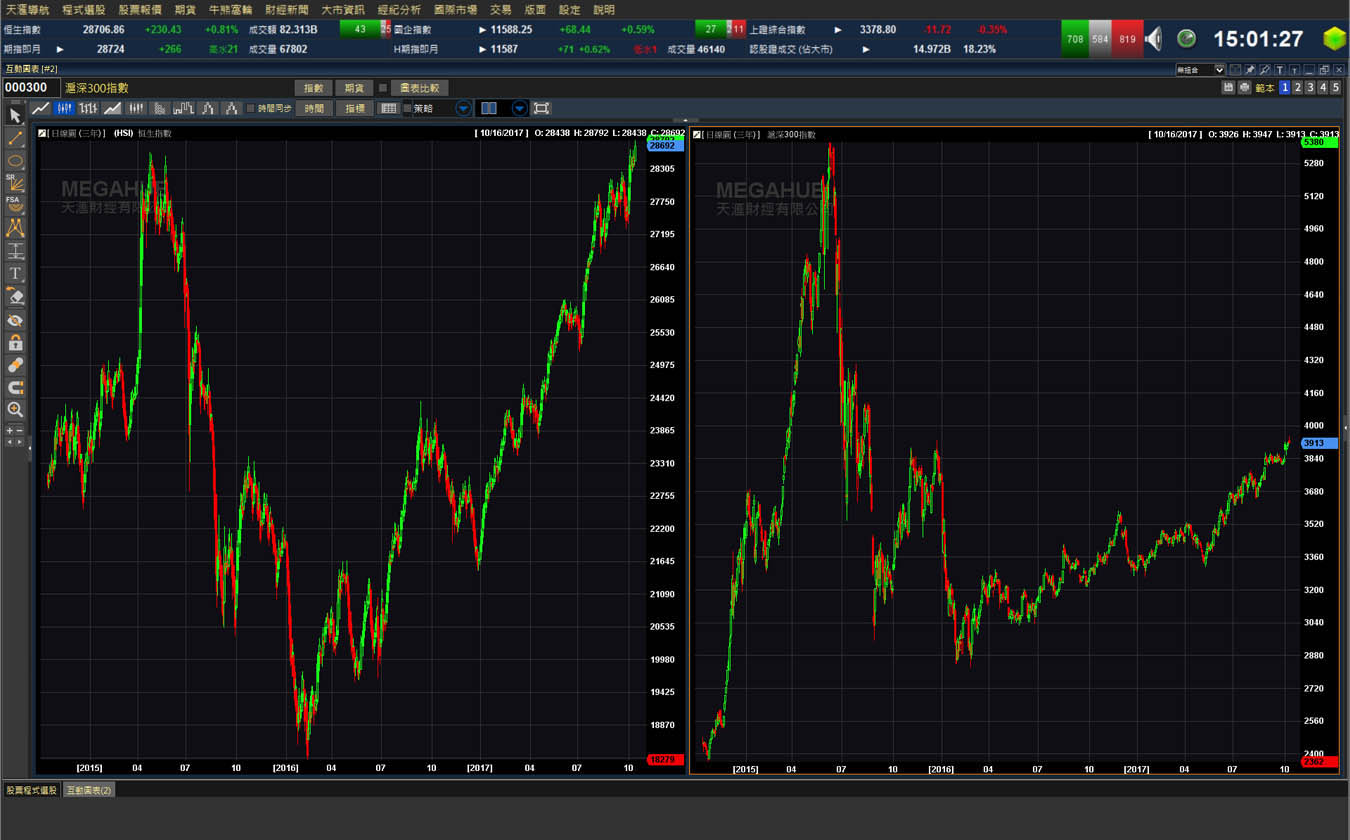Select the arrow pointer tool
Screen dimensions: 1350x840
(x=15, y=115)
